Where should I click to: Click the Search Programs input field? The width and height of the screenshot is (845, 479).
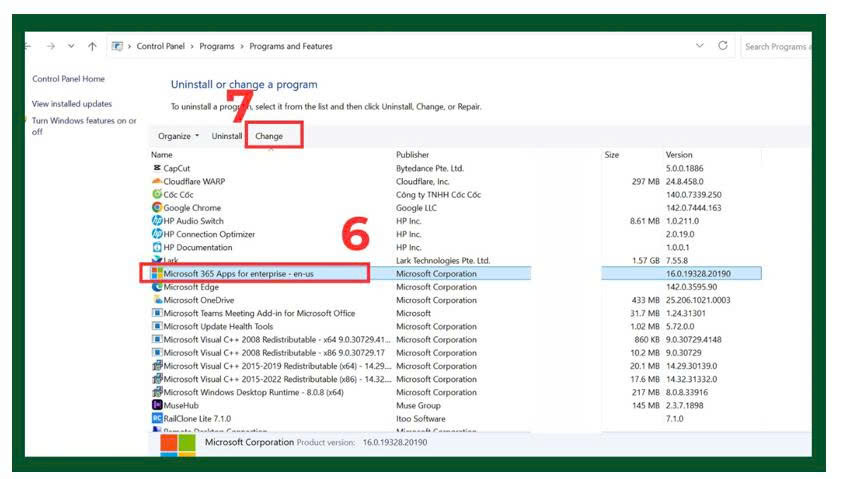tap(777, 47)
